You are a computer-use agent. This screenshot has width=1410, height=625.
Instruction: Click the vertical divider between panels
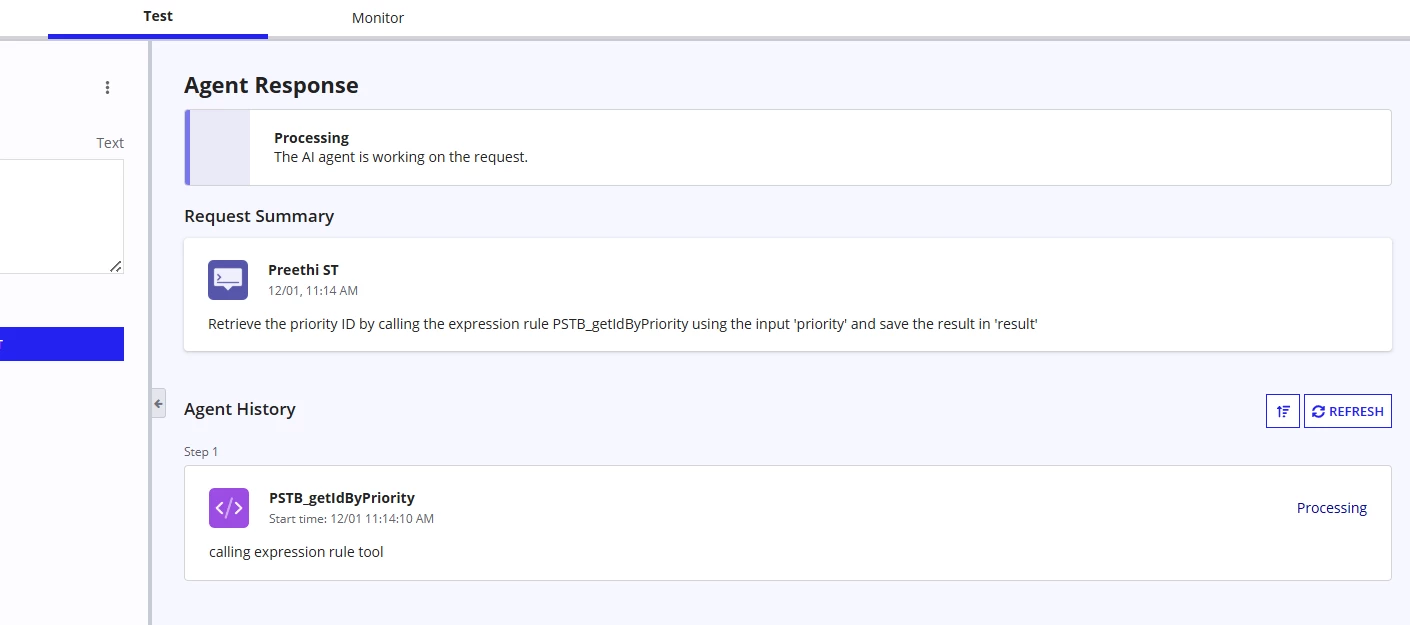tap(150, 332)
